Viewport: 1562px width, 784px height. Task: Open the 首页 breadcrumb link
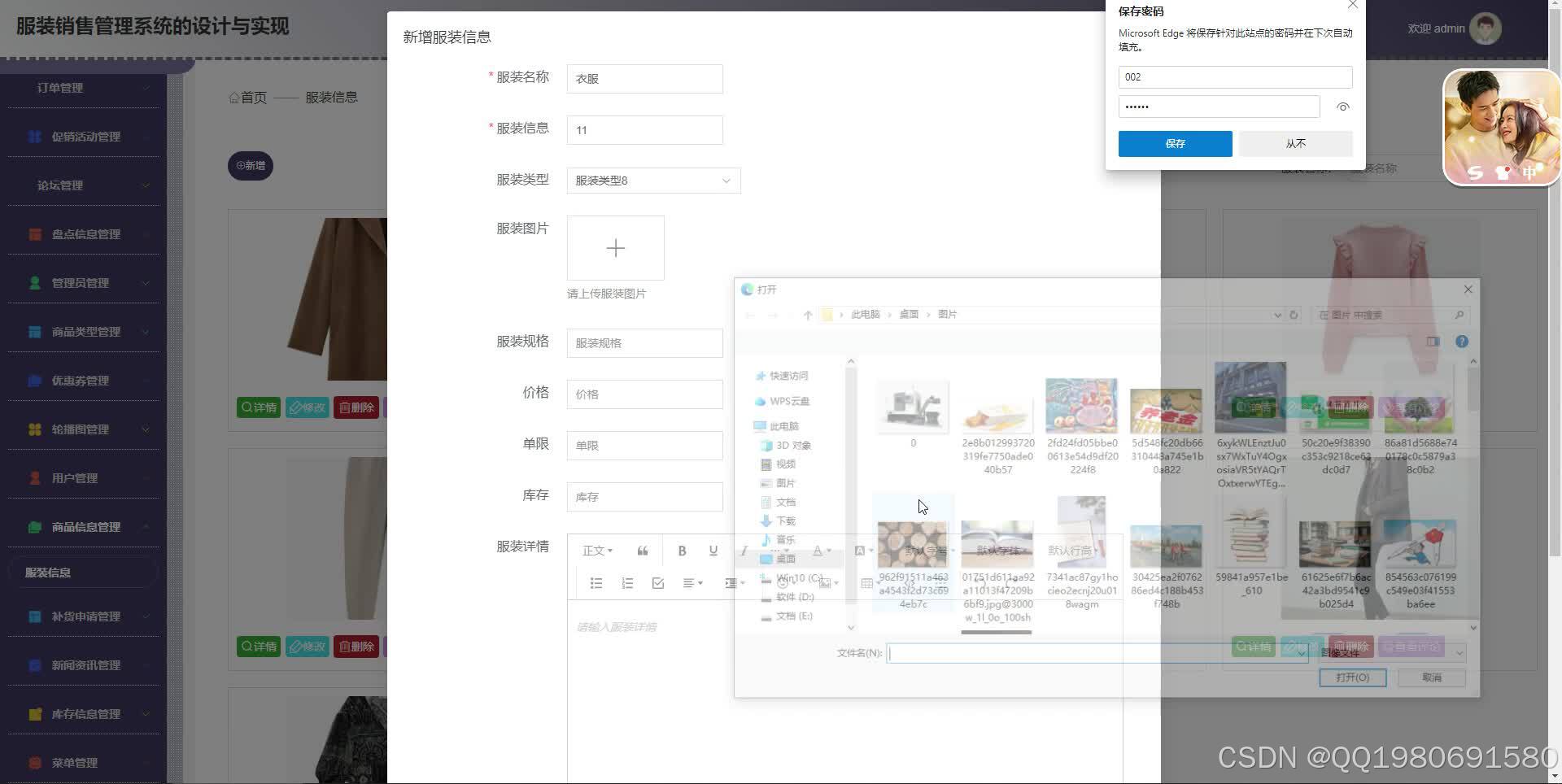(252, 97)
